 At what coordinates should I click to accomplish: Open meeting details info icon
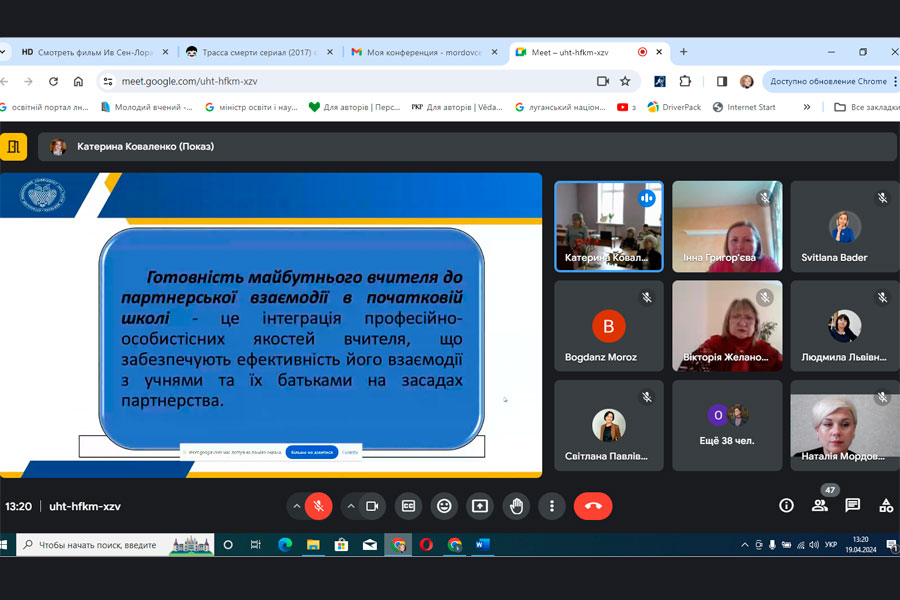pyautogui.click(x=786, y=506)
